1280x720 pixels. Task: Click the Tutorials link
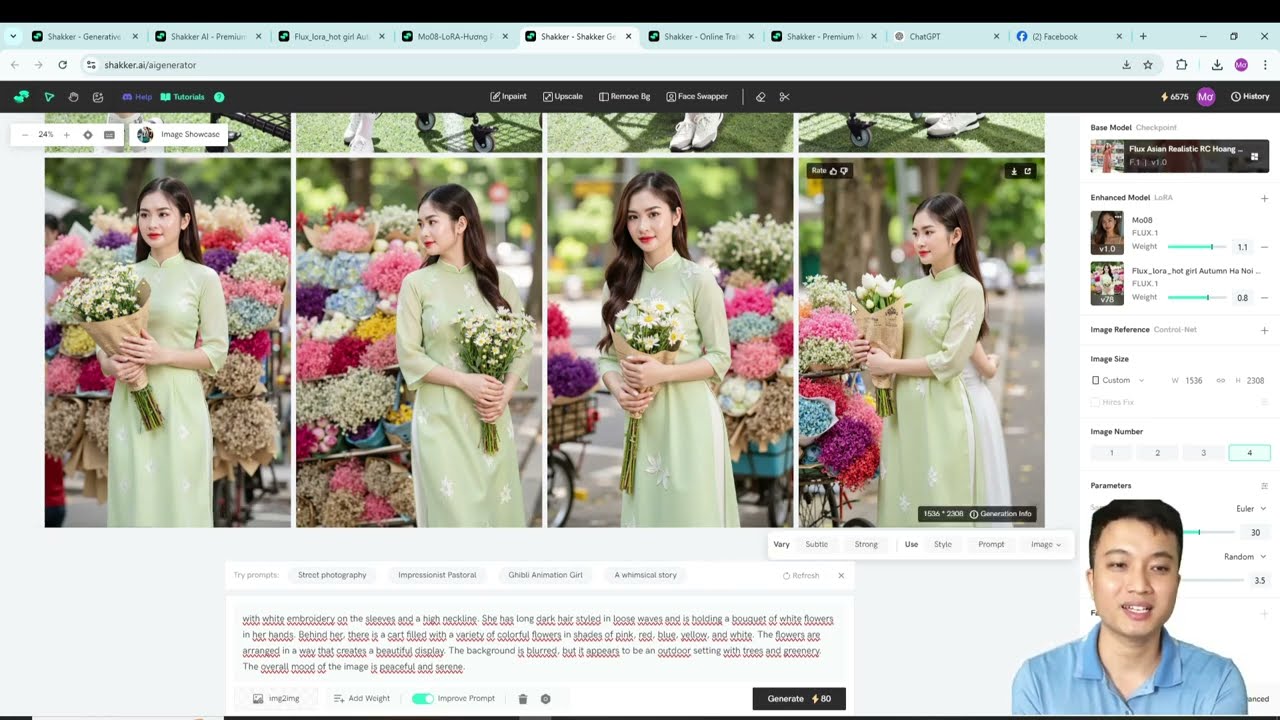click(182, 97)
